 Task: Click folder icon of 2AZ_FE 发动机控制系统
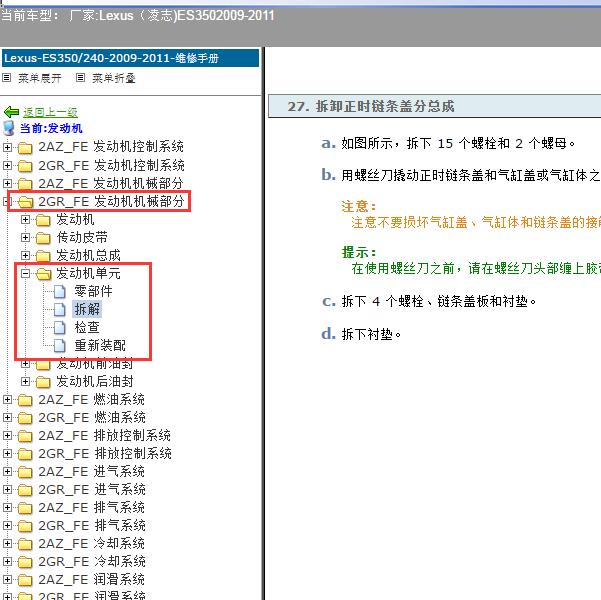coord(25,148)
